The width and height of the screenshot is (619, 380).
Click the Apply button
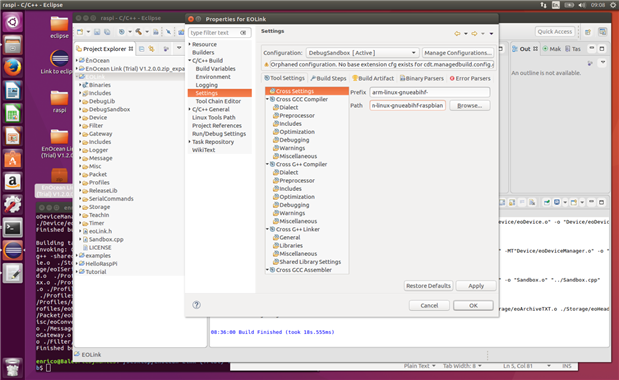476,286
